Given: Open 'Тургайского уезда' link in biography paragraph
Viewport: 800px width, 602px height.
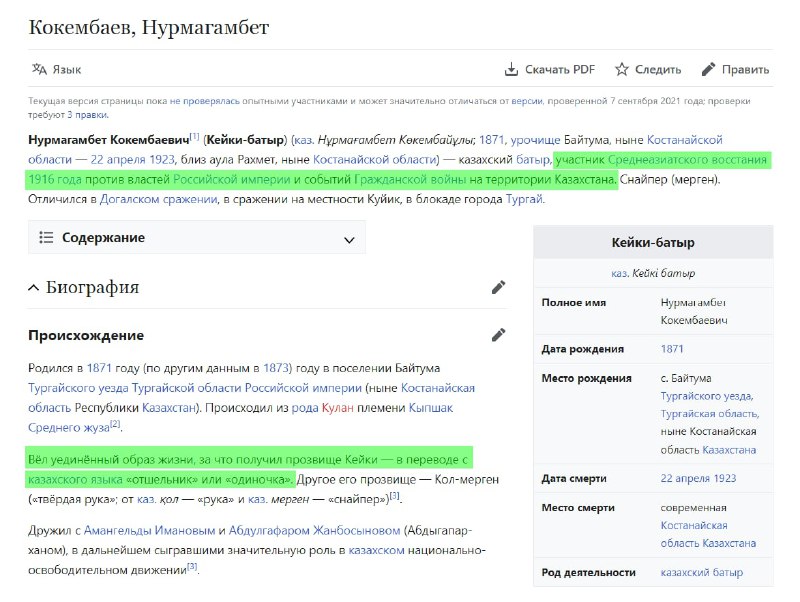Looking at the screenshot, I should pos(78,388).
